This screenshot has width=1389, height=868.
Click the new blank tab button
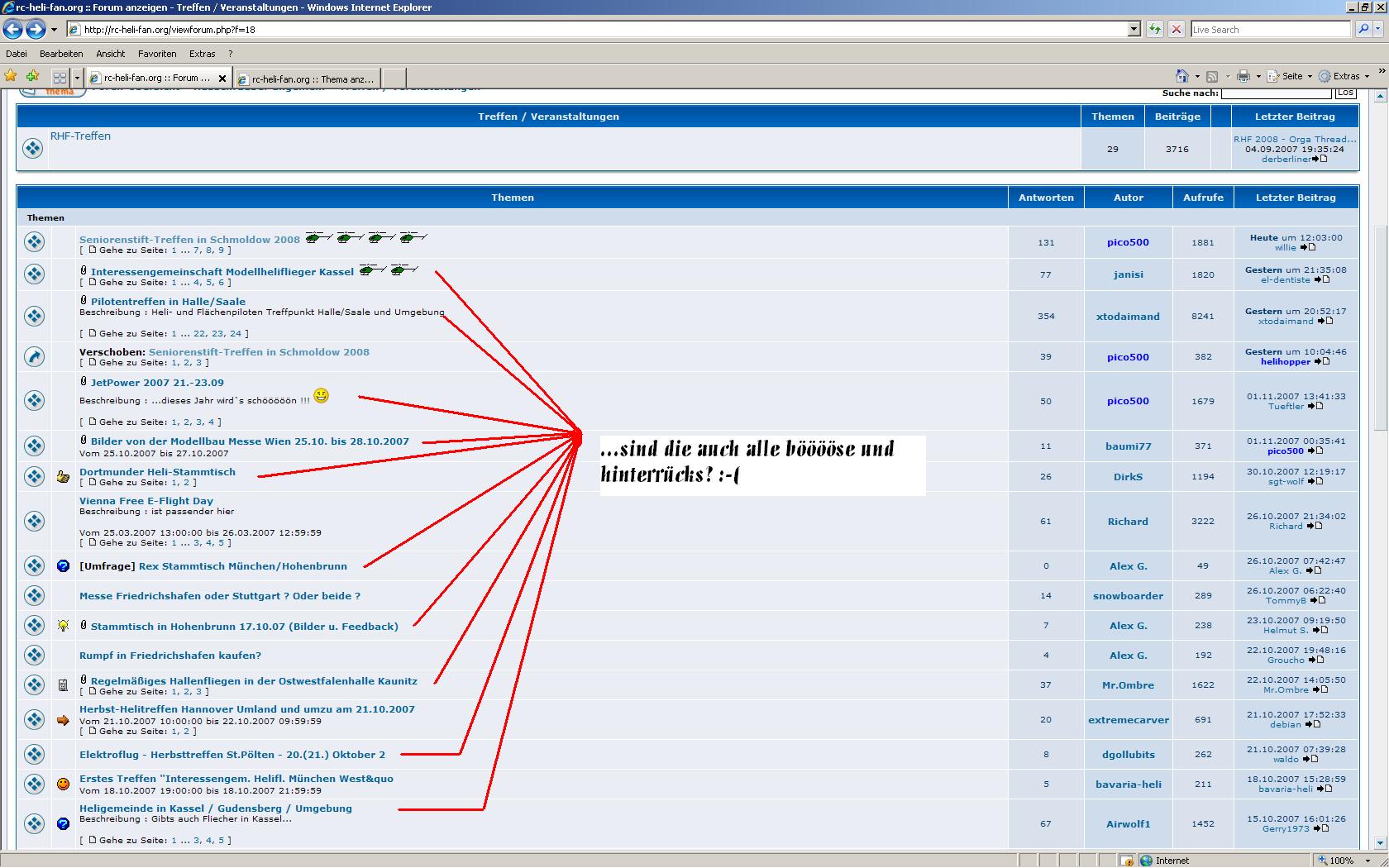click(394, 79)
